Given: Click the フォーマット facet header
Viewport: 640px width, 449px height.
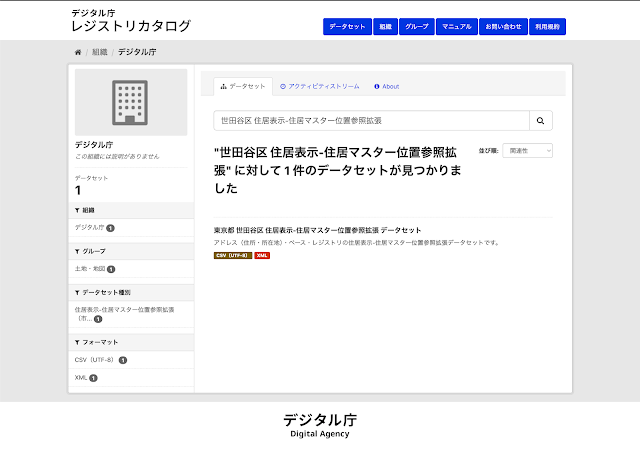Looking at the screenshot, I should pyautogui.click(x=131, y=342).
